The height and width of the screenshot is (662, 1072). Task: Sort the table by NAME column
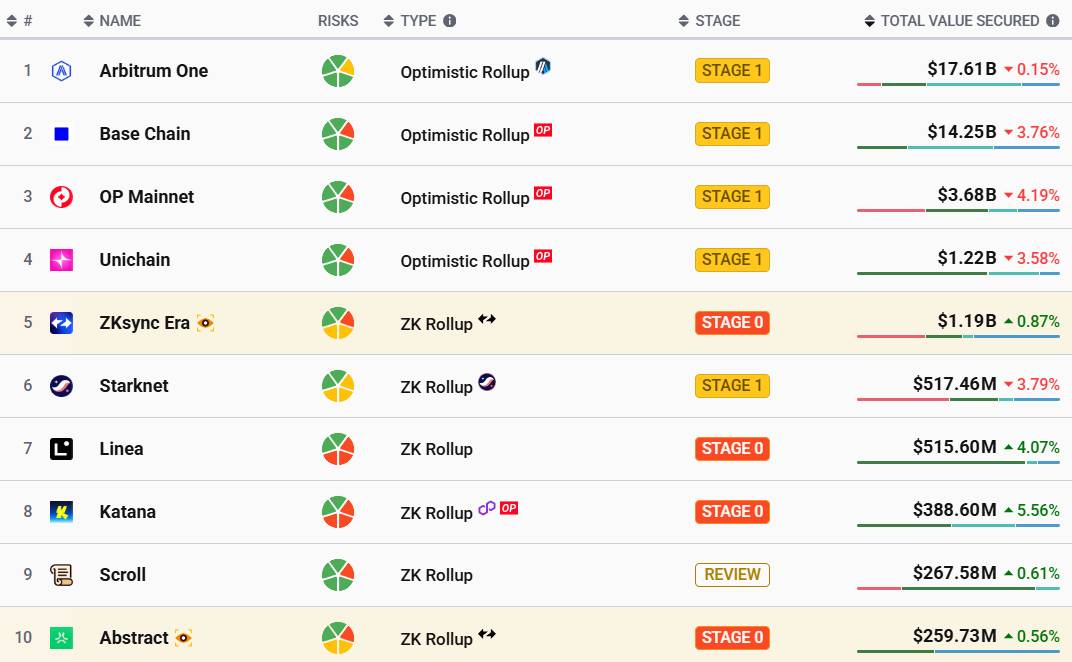pos(112,21)
